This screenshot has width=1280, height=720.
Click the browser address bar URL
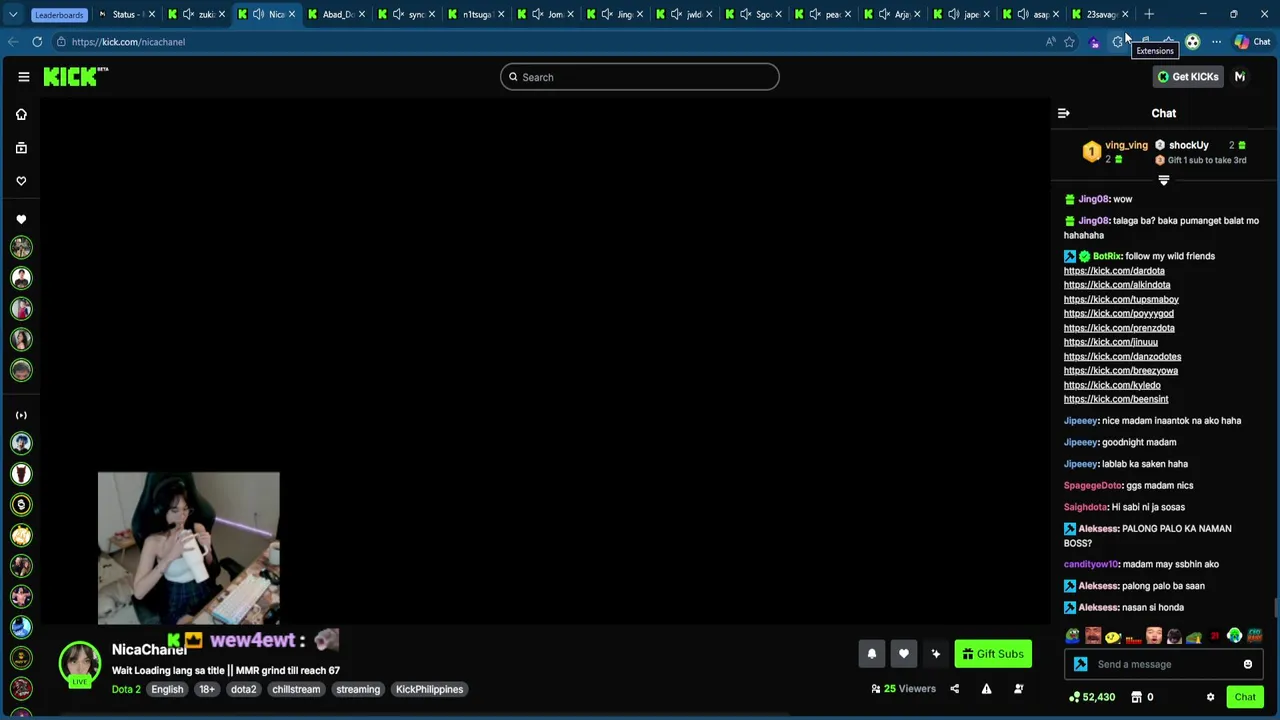[x=128, y=42]
